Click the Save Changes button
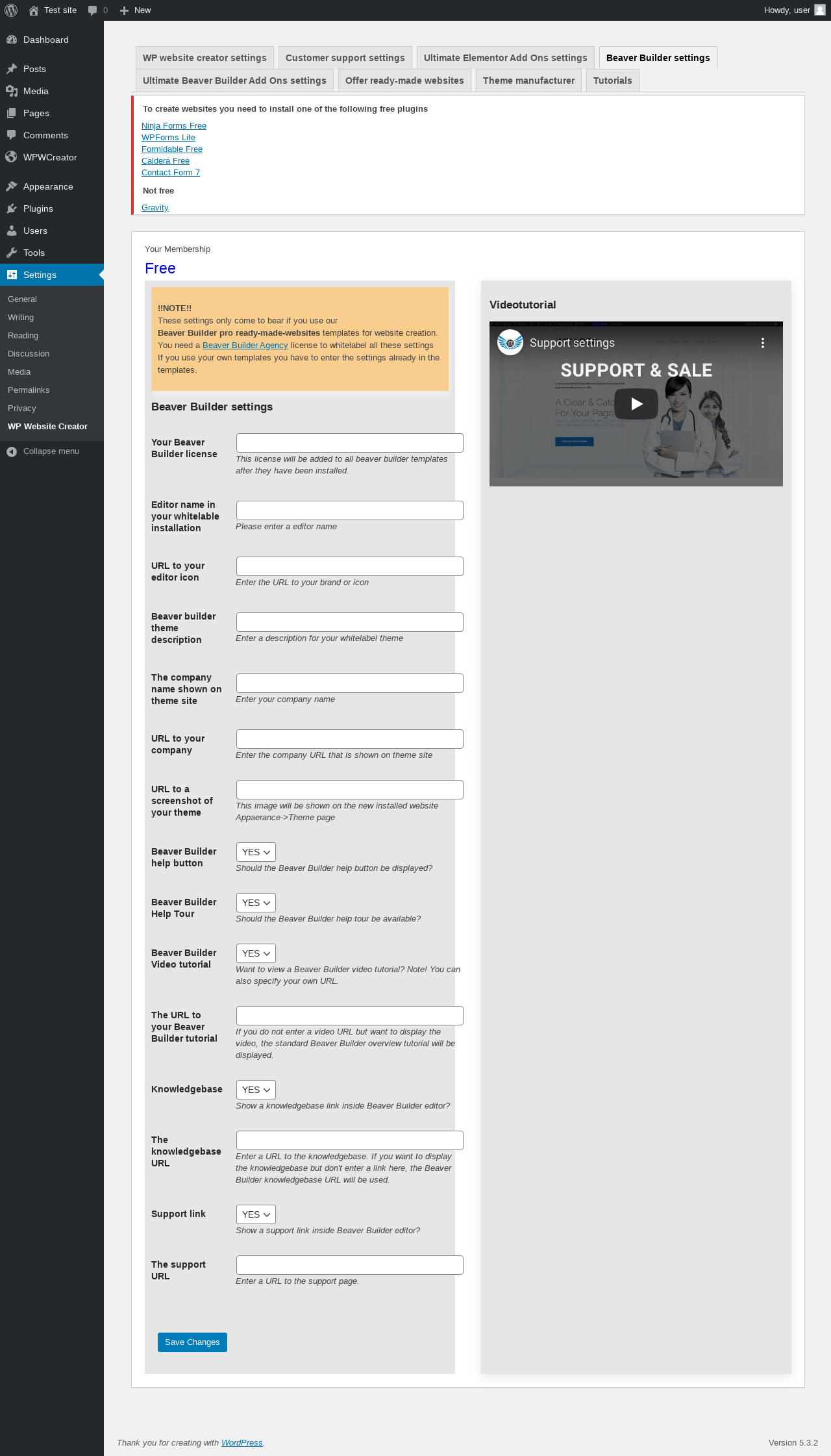This screenshot has width=831, height=1456. point(192,1342)
